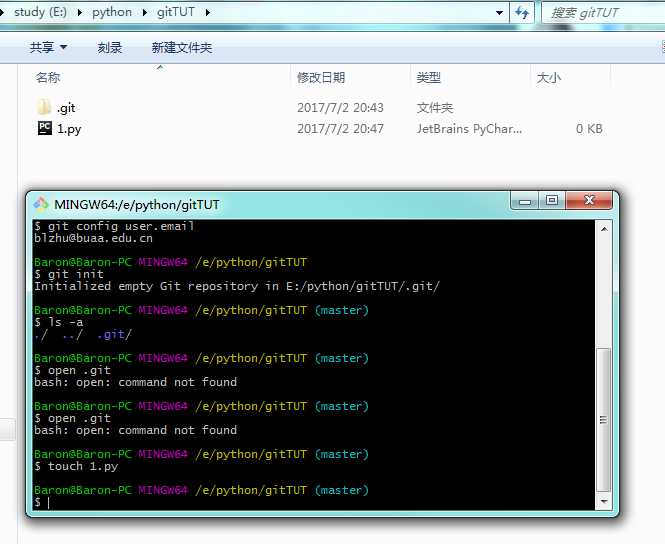The image size is (665, 544).
Task: Click the Git Bash icon in terminal title bar
Action: [x=41, y=205]
